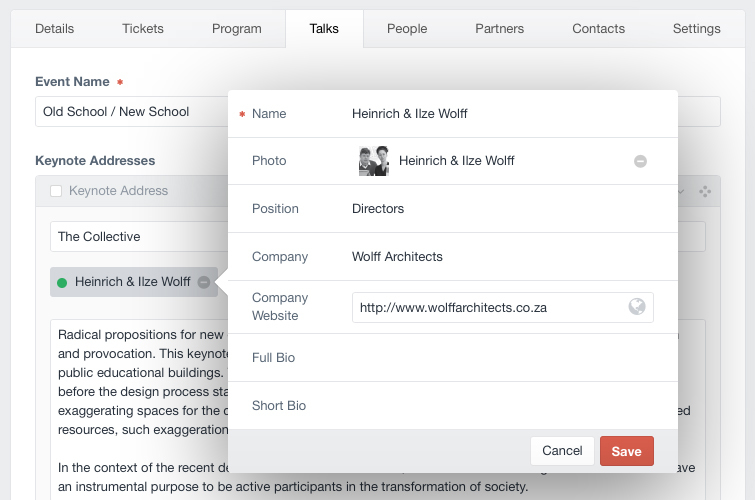
Task: Tick the Keynote Address checkbox
Action: [57, 191]
